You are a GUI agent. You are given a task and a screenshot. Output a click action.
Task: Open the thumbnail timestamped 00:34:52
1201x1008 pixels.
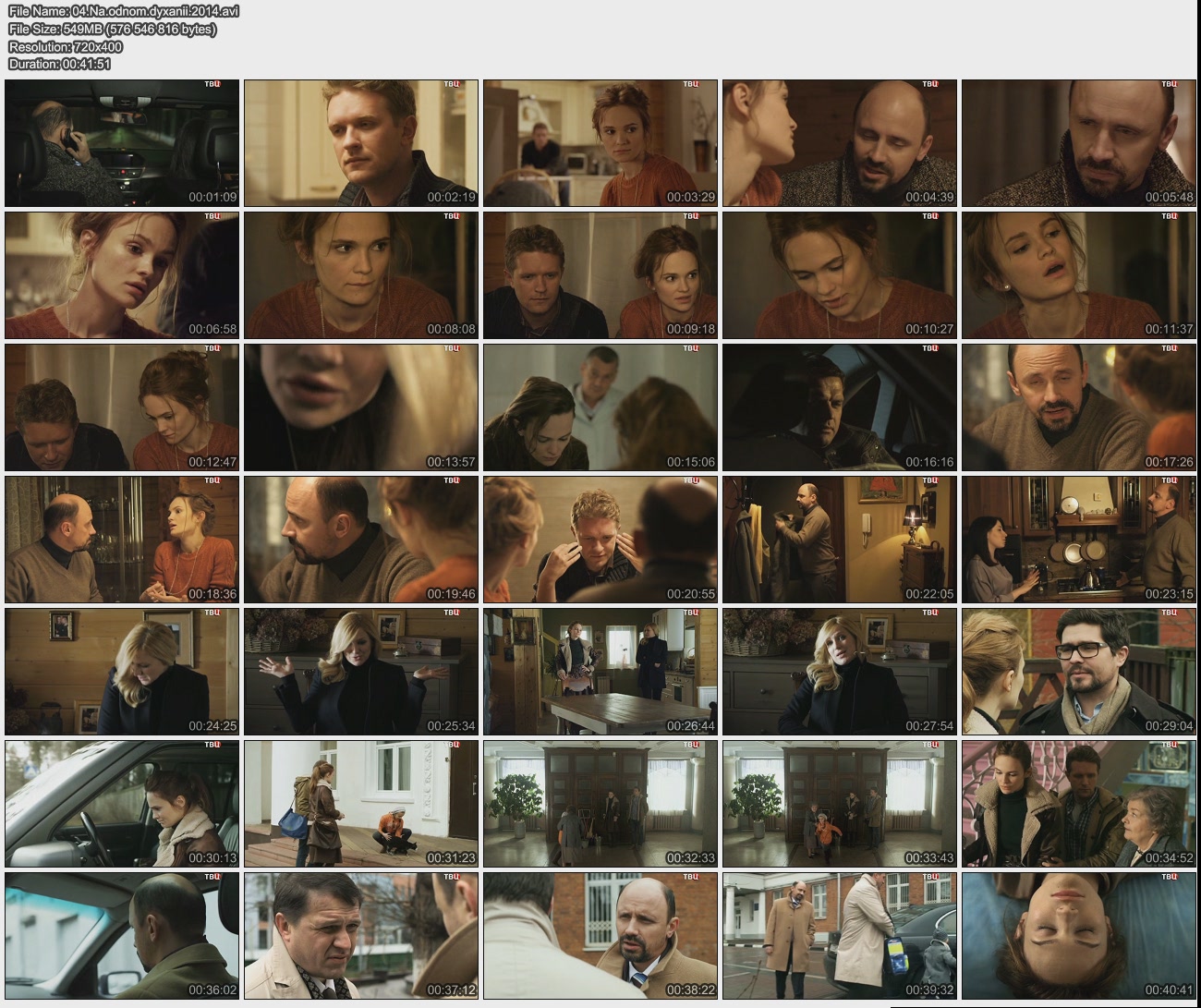point(1078,804)
